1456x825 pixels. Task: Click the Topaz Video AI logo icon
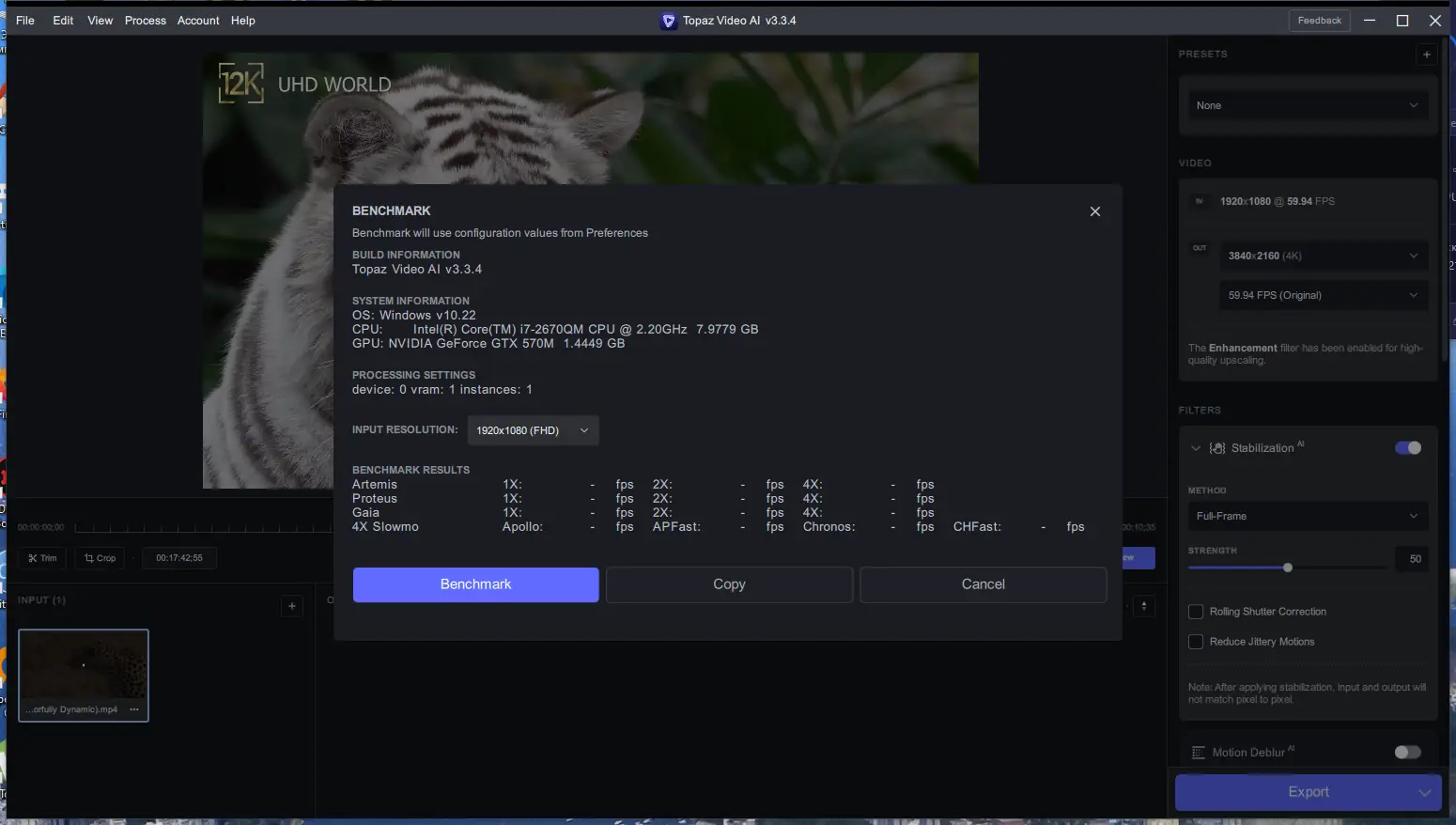tap(668, 21)
